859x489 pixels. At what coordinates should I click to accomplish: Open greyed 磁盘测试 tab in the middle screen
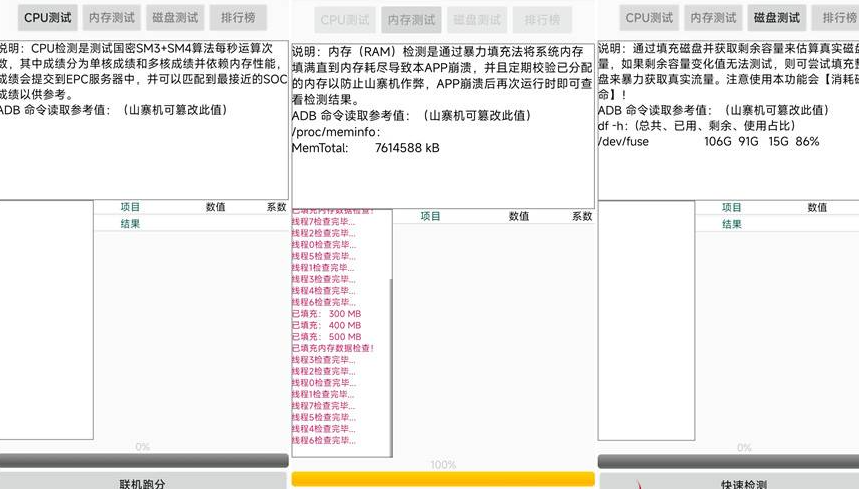click(477, 20)
